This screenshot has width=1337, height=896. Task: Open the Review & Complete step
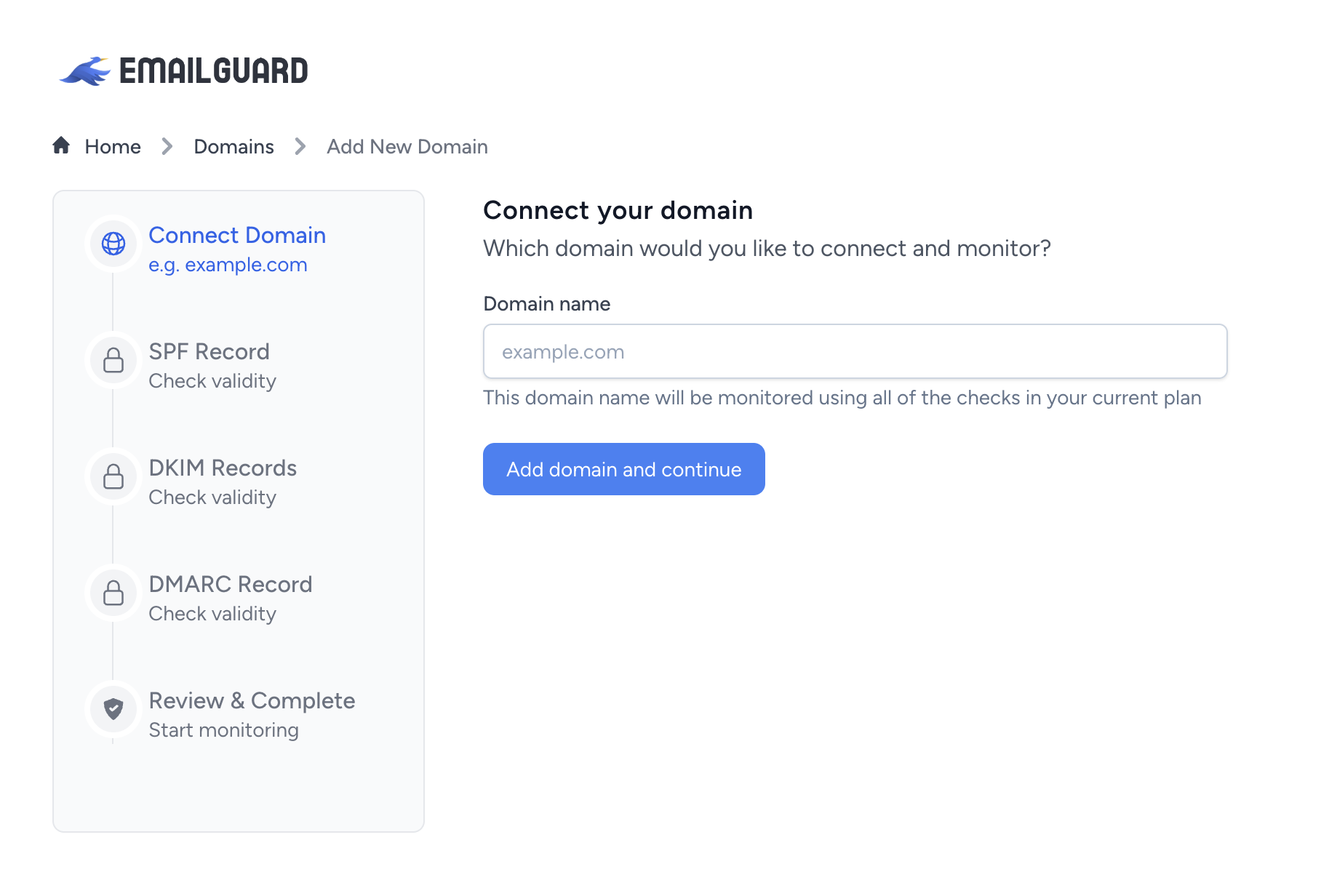point(252,701)
